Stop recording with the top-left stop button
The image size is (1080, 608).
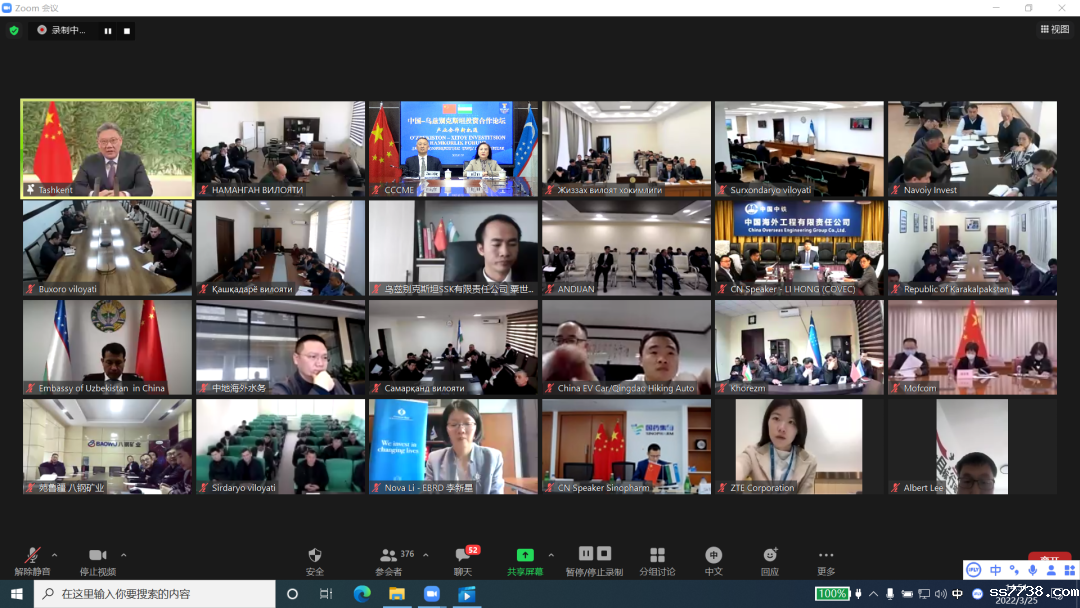(x=127, y=30)
